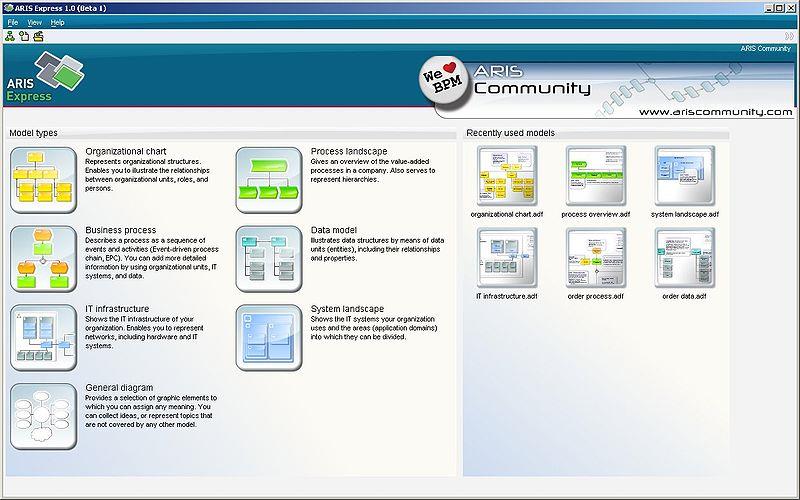This screenshot has width=800, height=500.
Task: Open the File menu
Action: [13, 22]
